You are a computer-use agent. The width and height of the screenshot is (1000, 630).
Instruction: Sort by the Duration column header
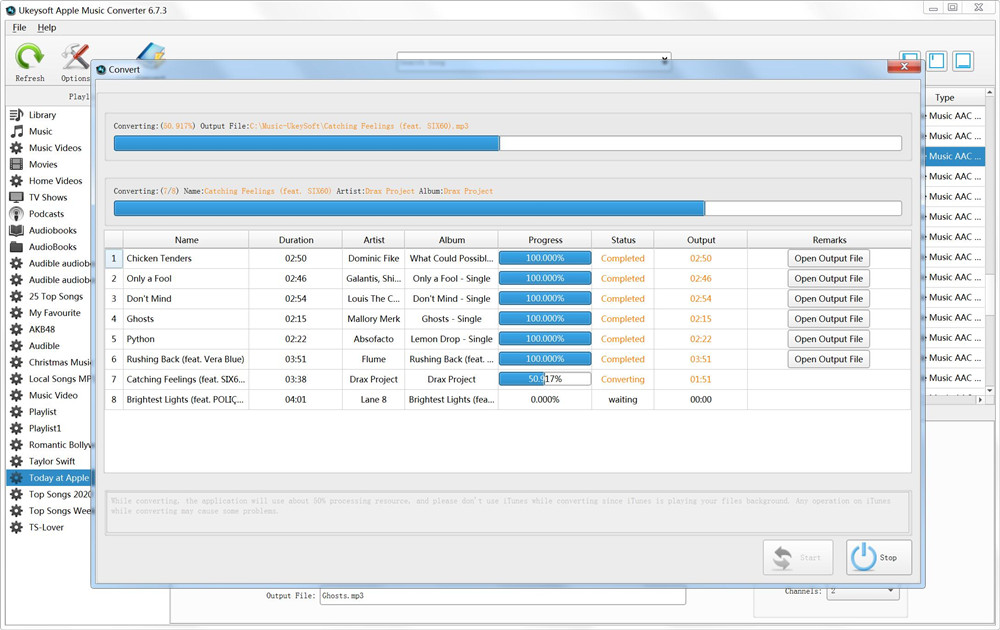(x=296, y=240)
